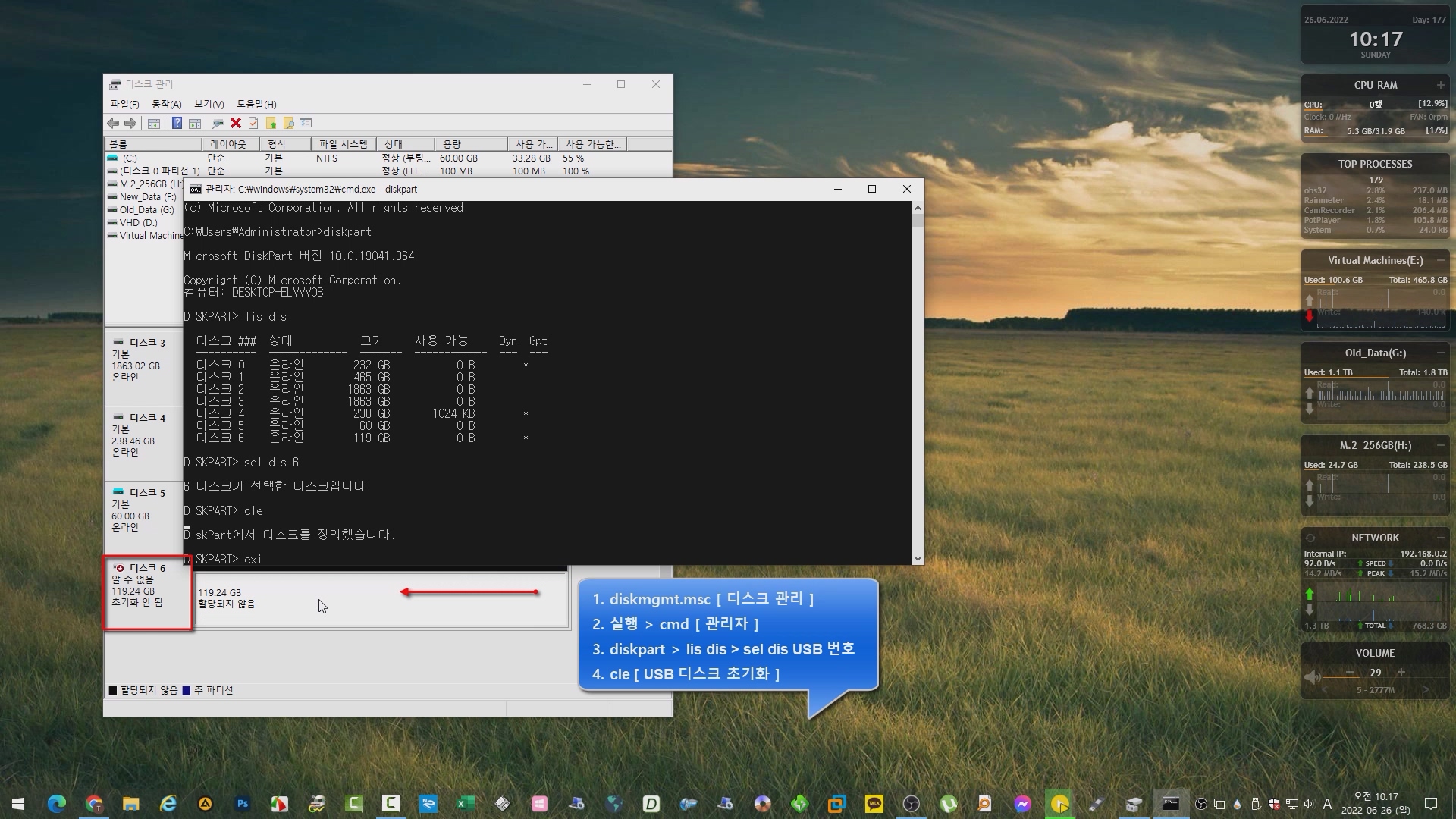Select the (C:) volume row

388,158
